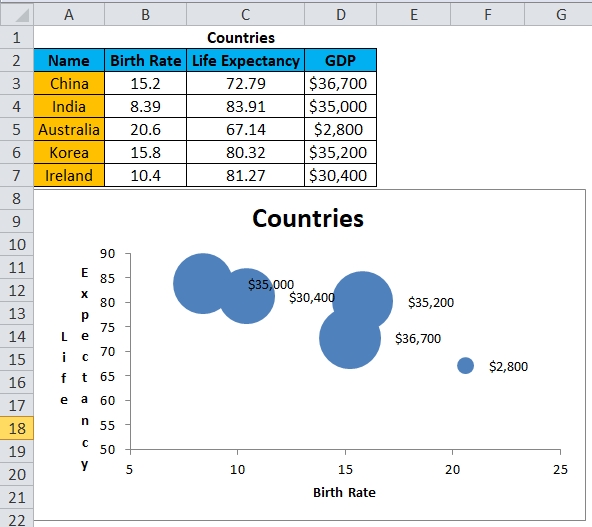Select GDP cell $35,200 in table
Viewport: 592px width, 527px height.
pos(341,153)
